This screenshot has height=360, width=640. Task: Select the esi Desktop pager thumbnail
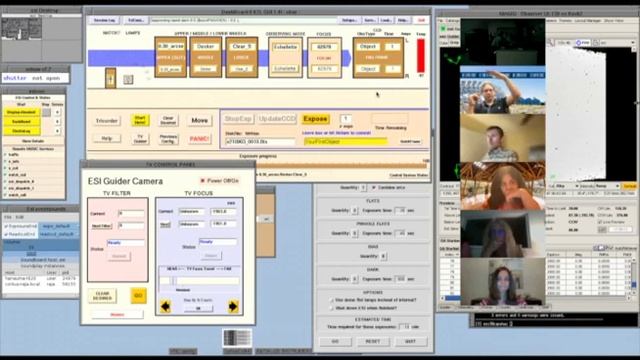(21, 29)
